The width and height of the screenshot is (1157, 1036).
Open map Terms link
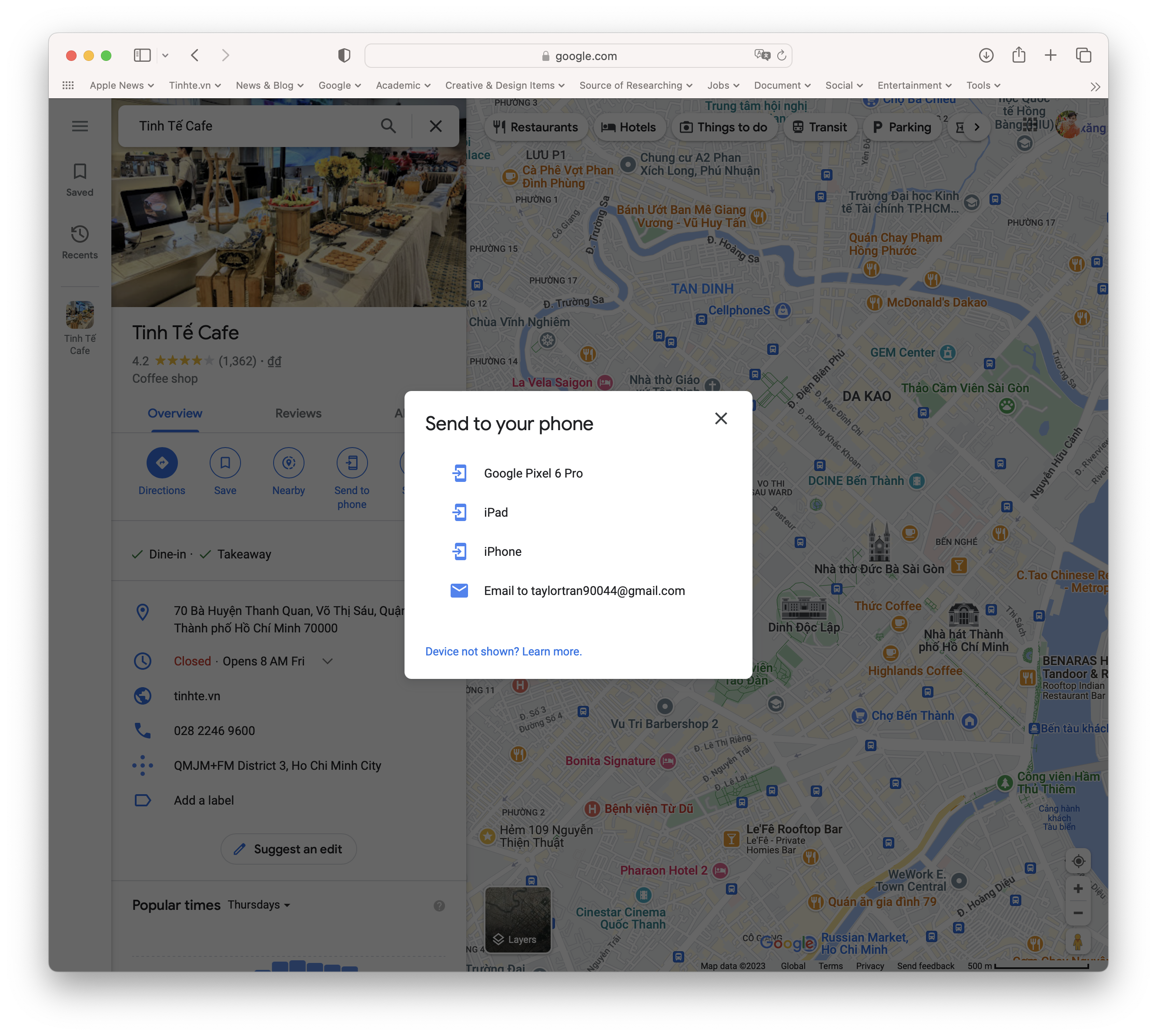831,966
